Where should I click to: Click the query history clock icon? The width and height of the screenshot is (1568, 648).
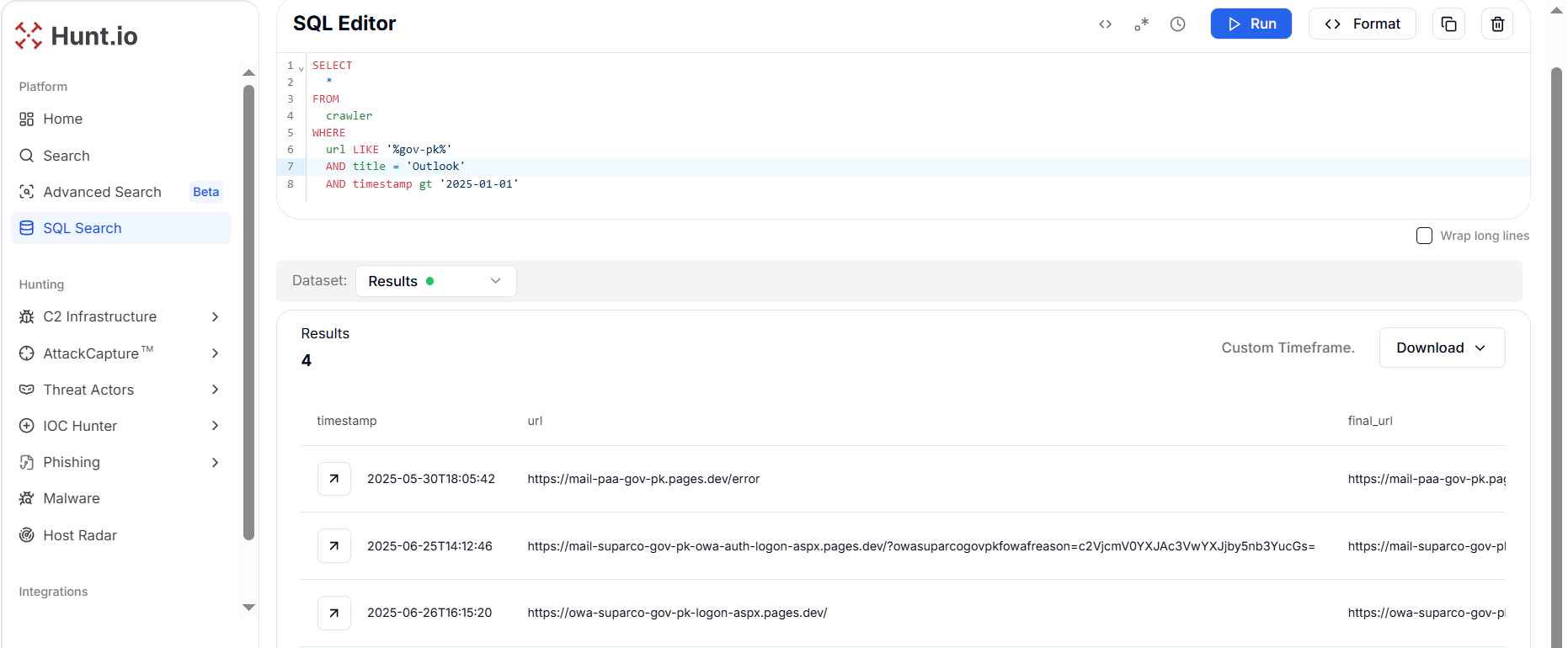(1177, 24)
